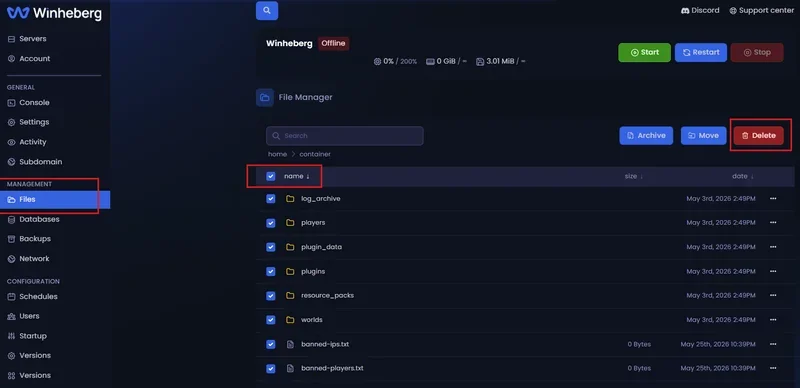The width and height of the screenshot is (800, 388).
Task: Open the plugin_data folder icon
Action: (290, 247)
